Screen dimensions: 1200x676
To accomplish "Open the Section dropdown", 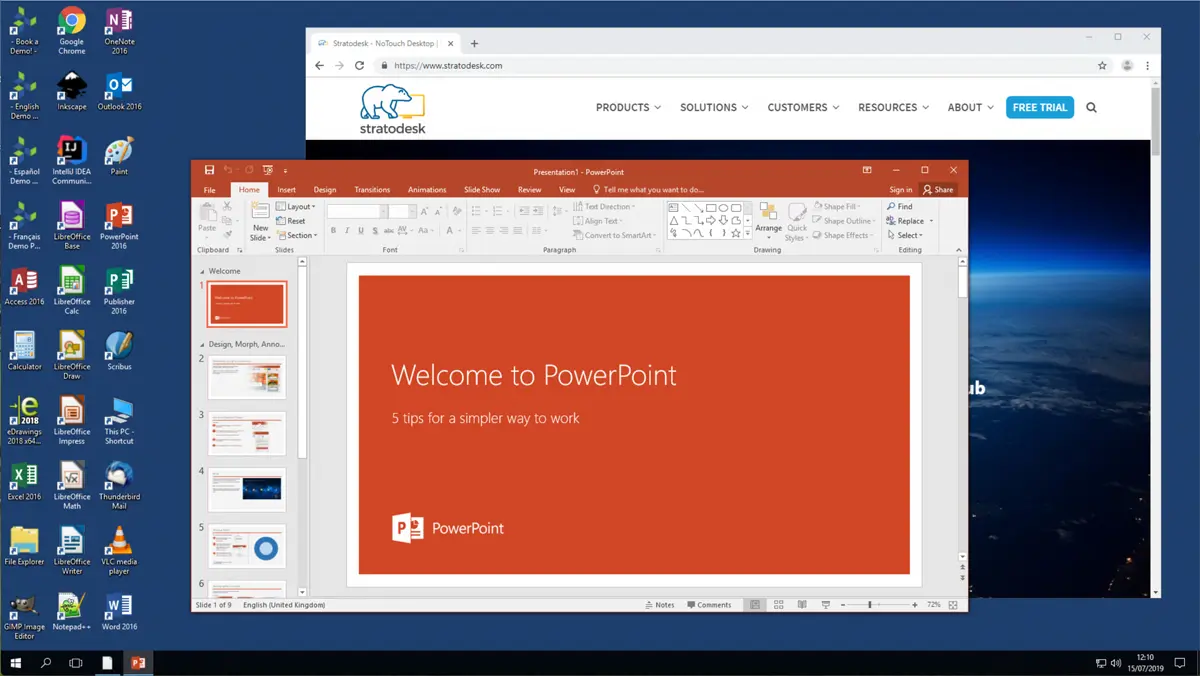I will tap(297, 236).
